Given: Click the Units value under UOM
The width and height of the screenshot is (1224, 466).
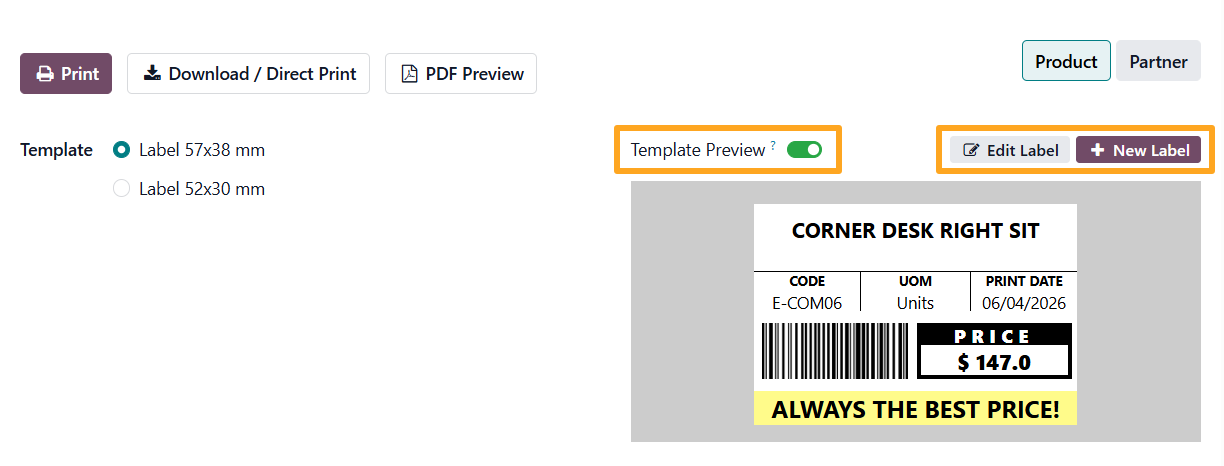Looking at the screenshot, I should pos(915,303).
